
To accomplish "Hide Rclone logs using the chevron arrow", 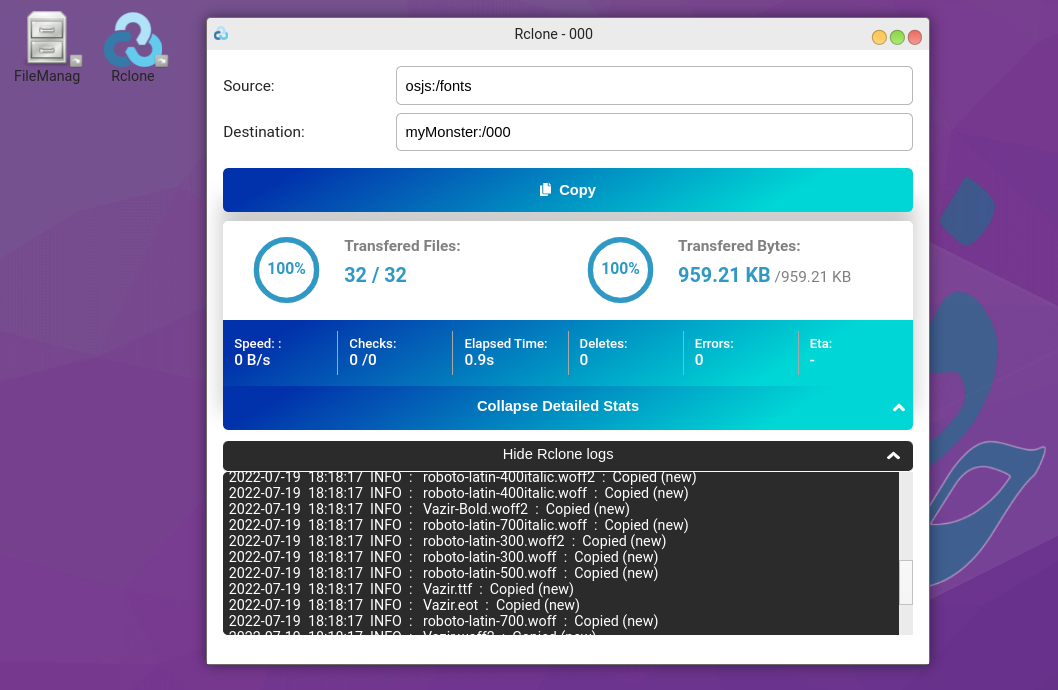I will coord(893,456).
